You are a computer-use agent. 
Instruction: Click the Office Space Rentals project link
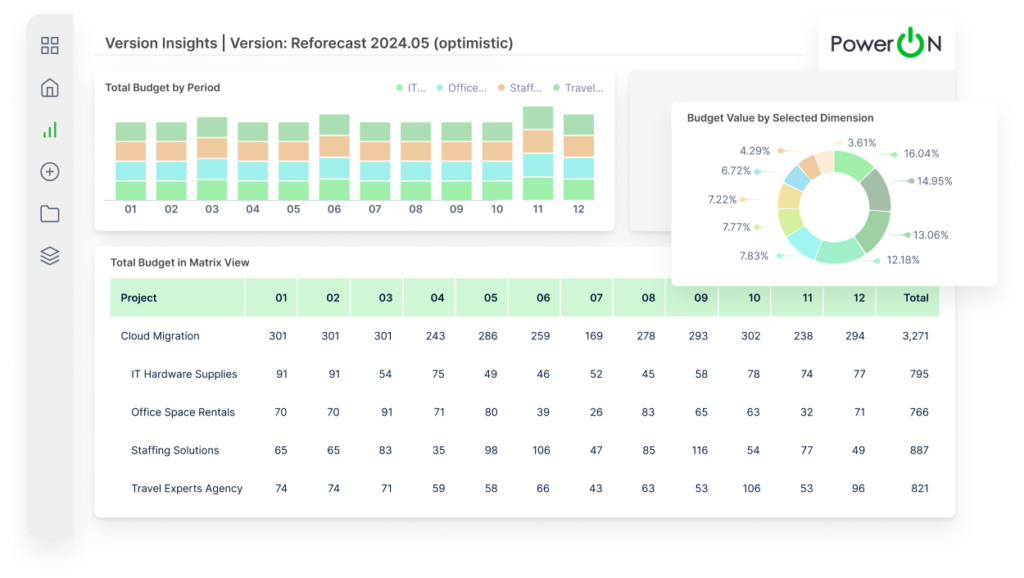tap(184, 412)
